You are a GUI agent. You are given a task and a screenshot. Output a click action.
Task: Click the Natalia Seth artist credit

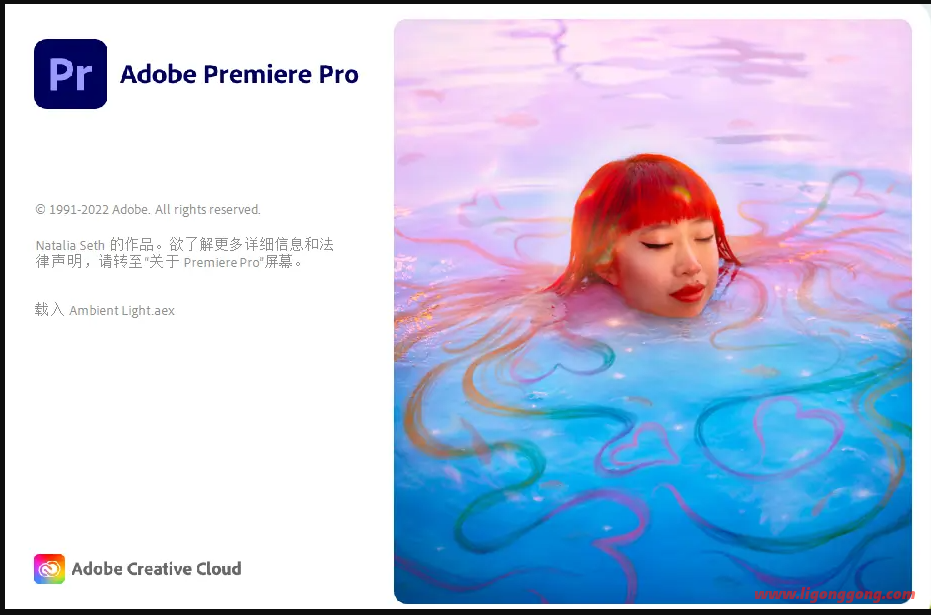pyautogui.click(x=70, y=245)
